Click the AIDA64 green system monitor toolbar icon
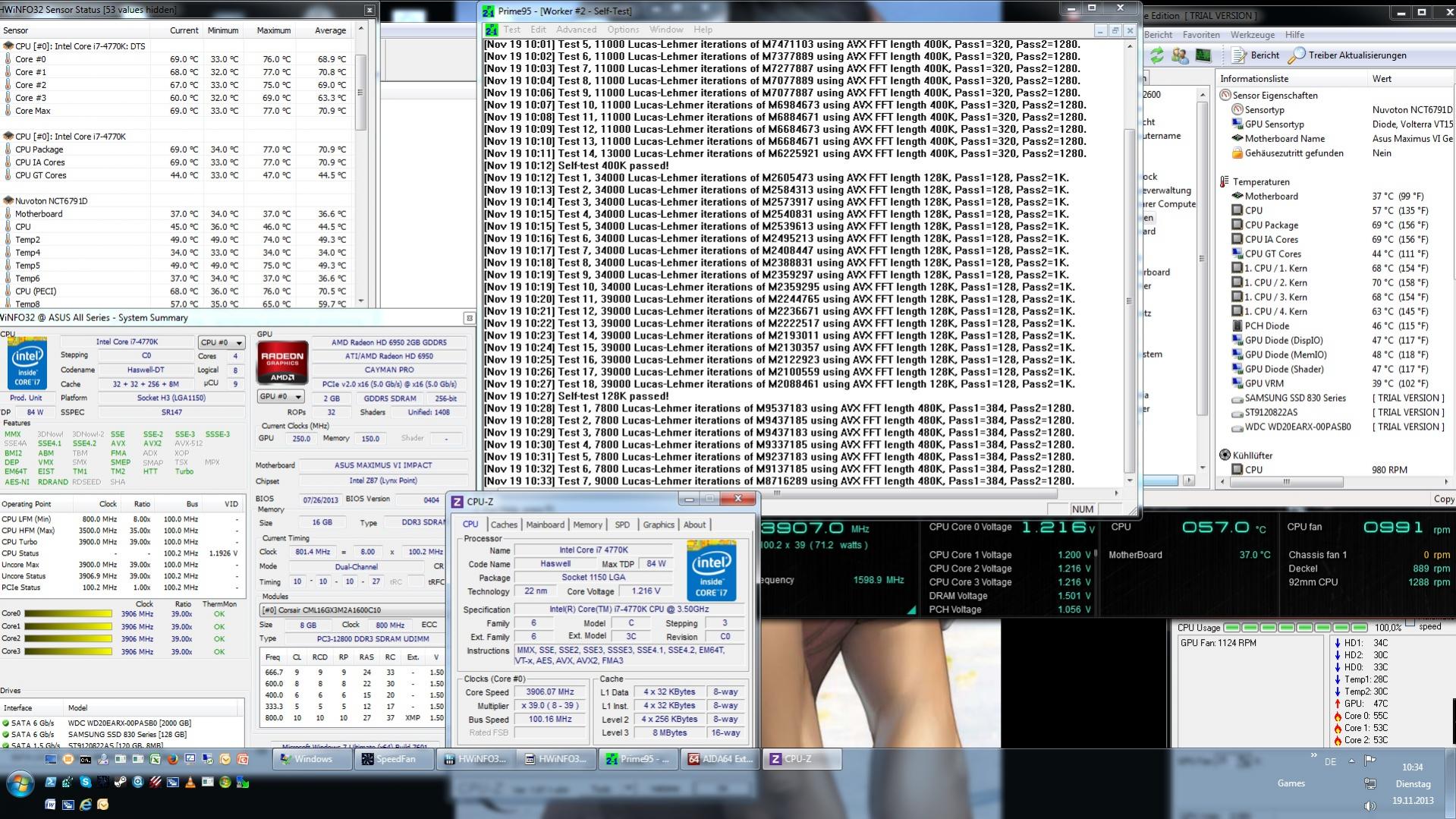This screenshot has height=819, width=1456. click(x=1203, y=55)
